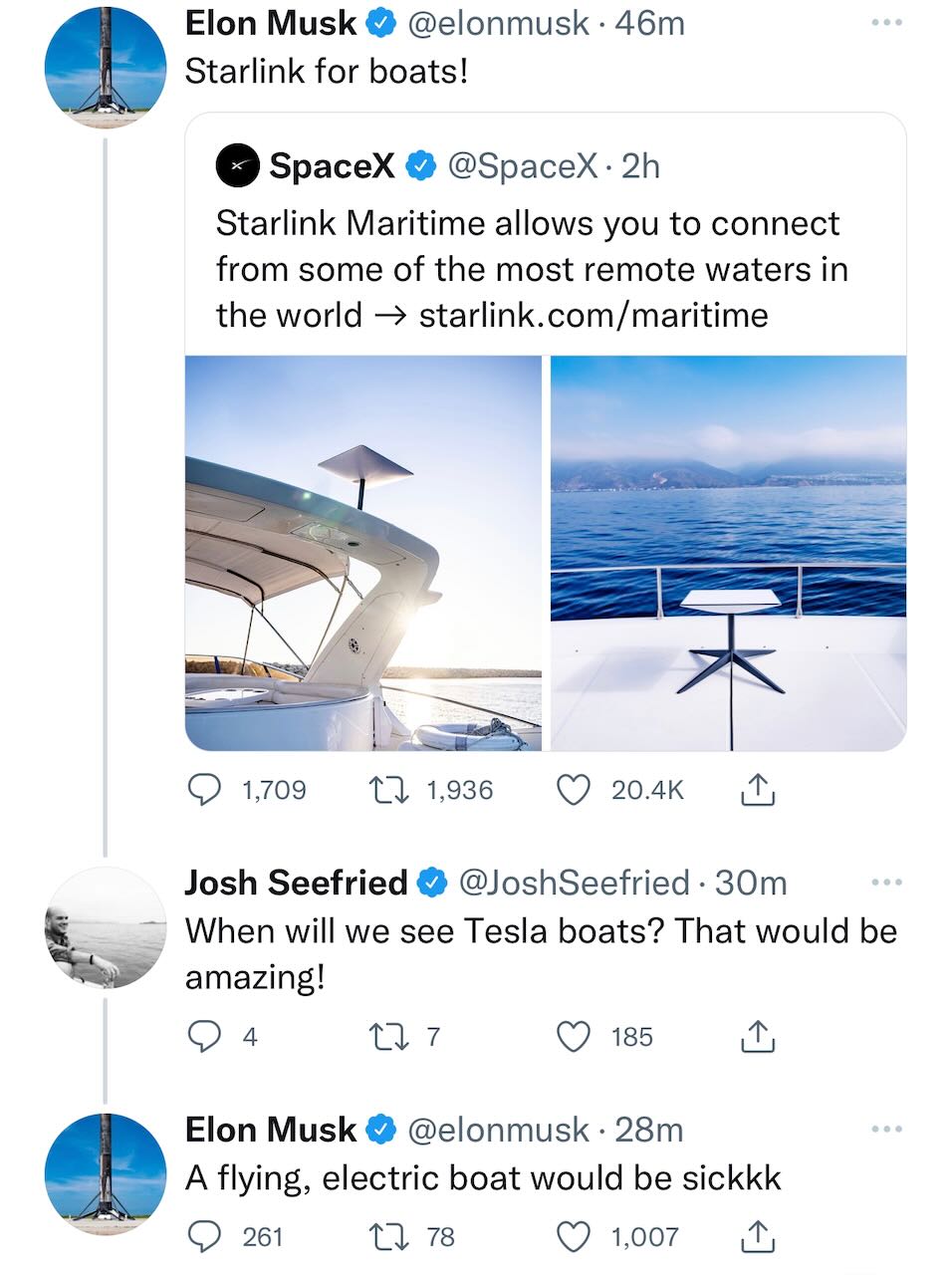
Task: Open more options on bottom Elon tweet
Action: click(885, 1129)
